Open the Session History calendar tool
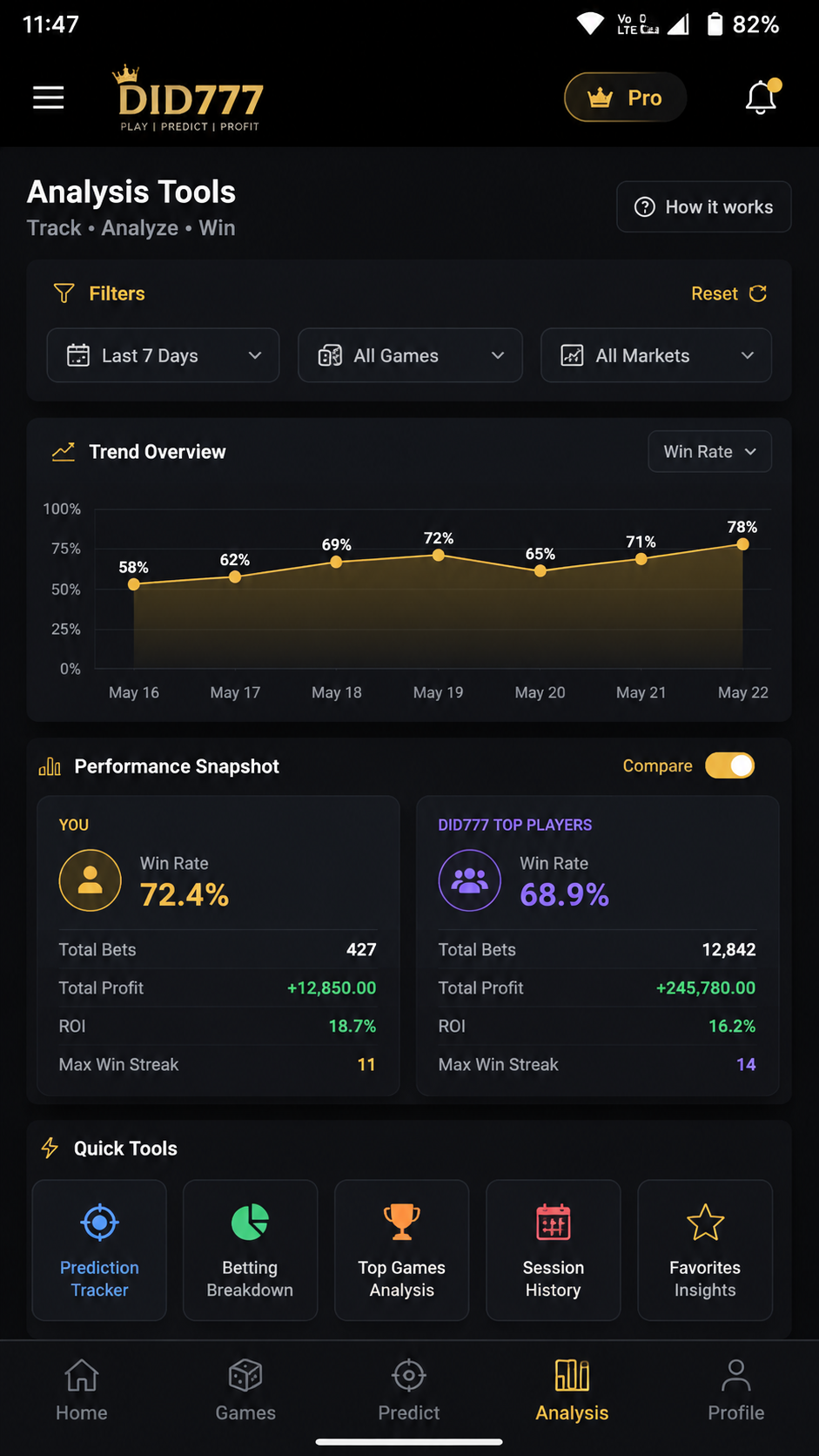 click(x=553, y=1250)
